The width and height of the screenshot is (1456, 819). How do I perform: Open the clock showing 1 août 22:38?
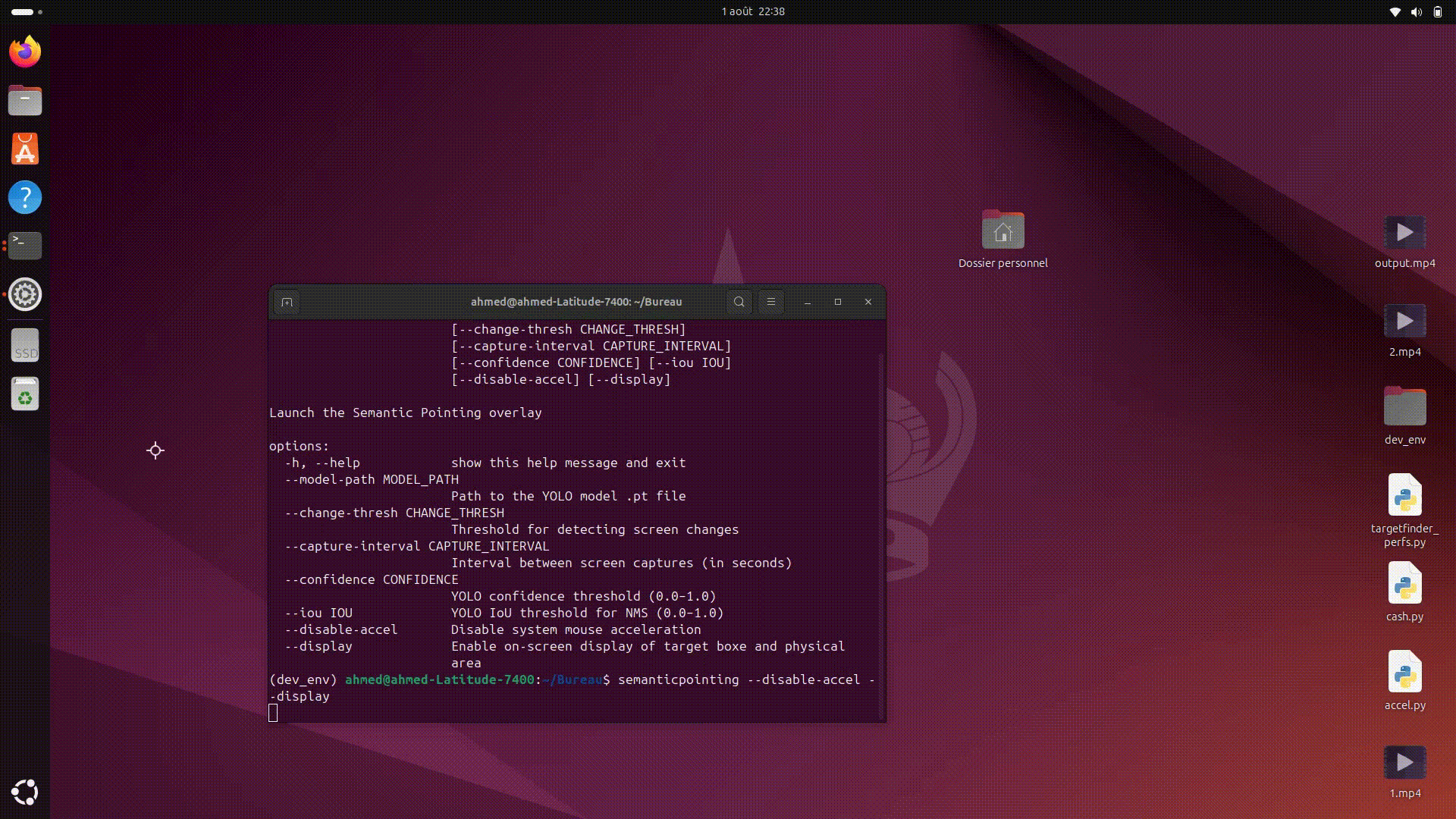coord(752,11)
